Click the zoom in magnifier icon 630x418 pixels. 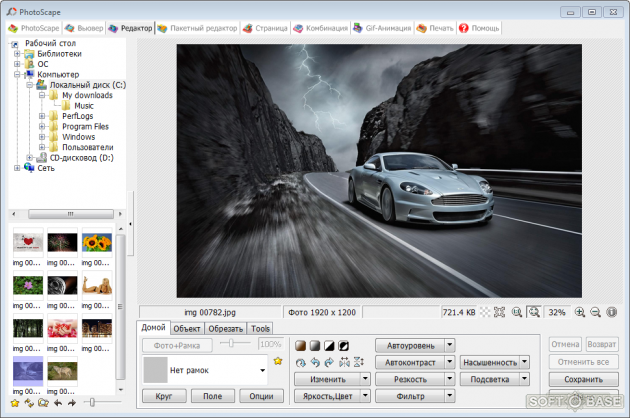[x=579, y=312]
